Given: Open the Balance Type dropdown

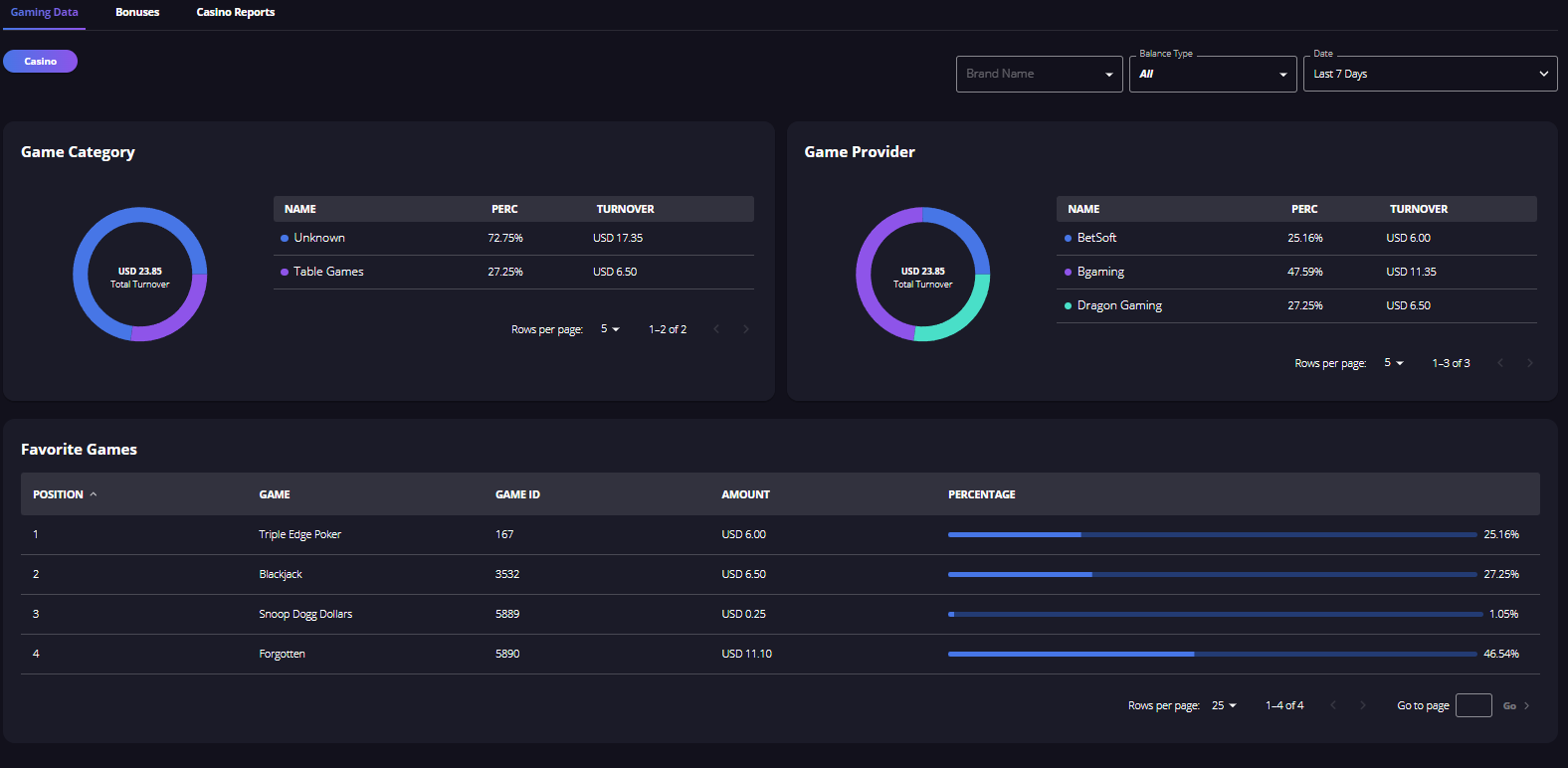Looking at the screenshot, I should click(x=1212, y=74).
